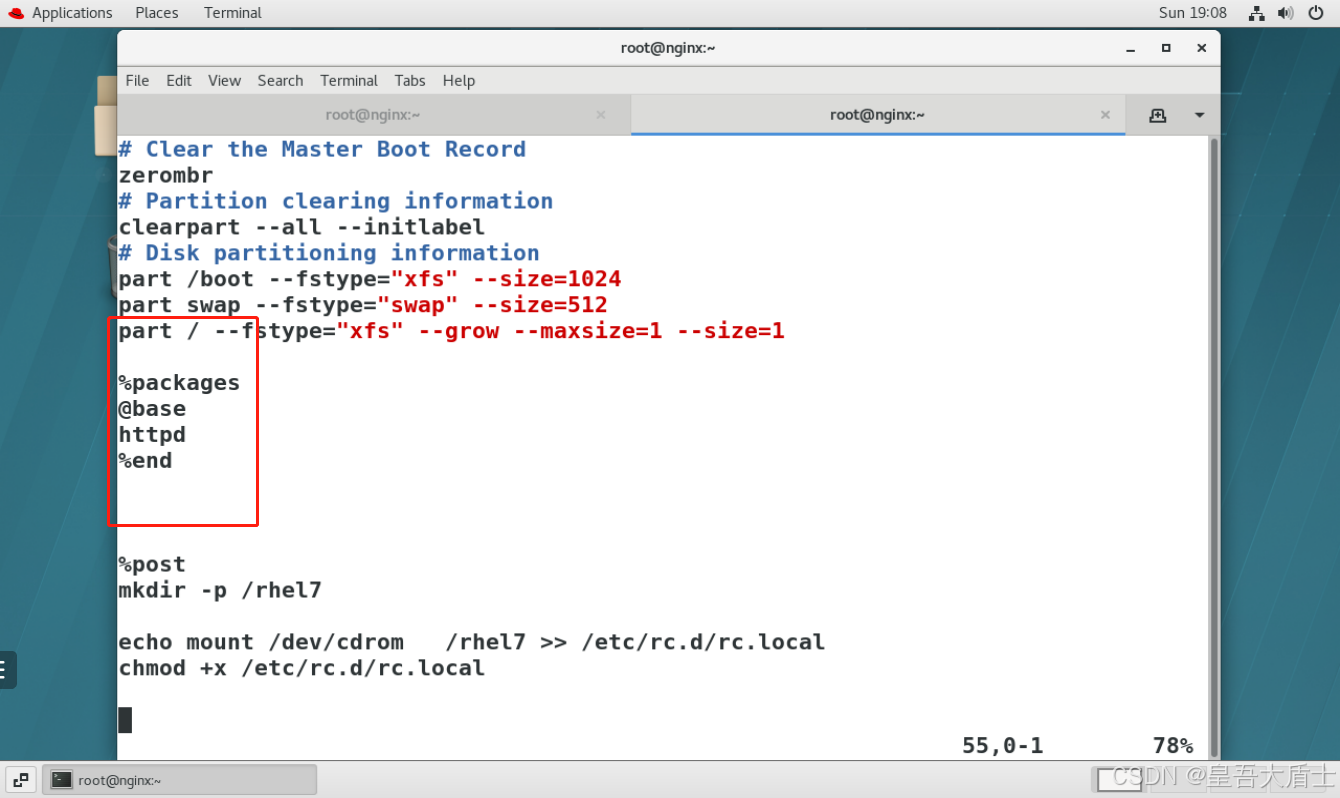Maximize the terminal window
Image resolution: width=1340 pixels, height=798 pixels.
[1166, 48]
